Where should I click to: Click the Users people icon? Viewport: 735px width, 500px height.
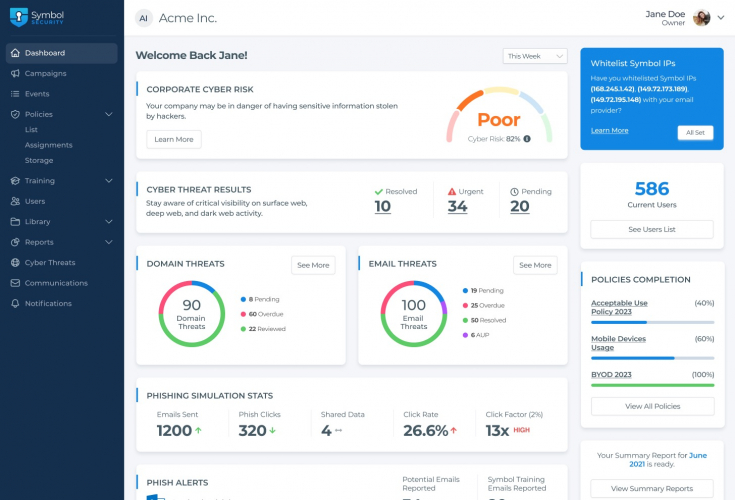15,201
